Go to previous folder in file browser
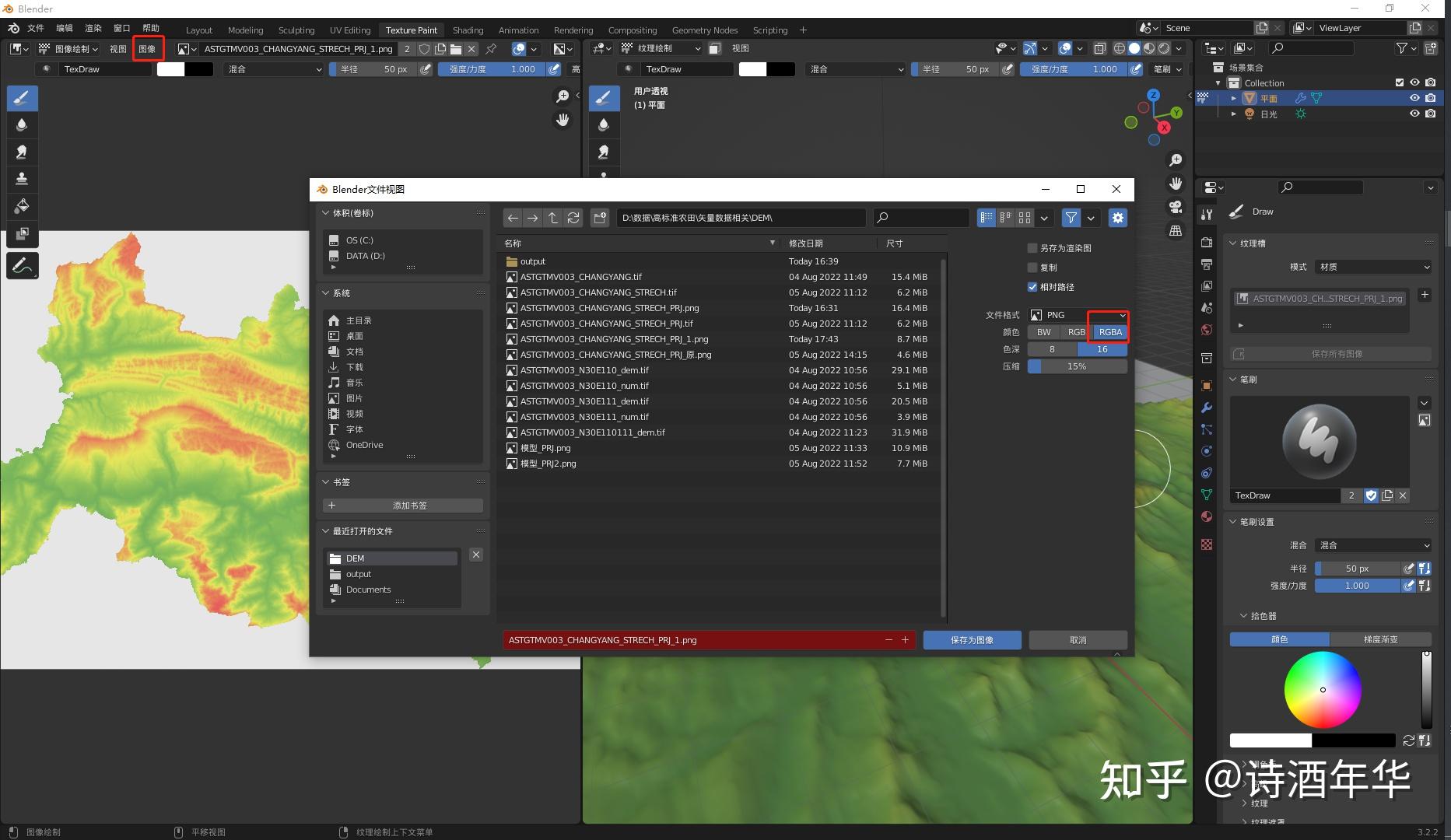Viewport: 1451px width, 840px height. (512, 218)
